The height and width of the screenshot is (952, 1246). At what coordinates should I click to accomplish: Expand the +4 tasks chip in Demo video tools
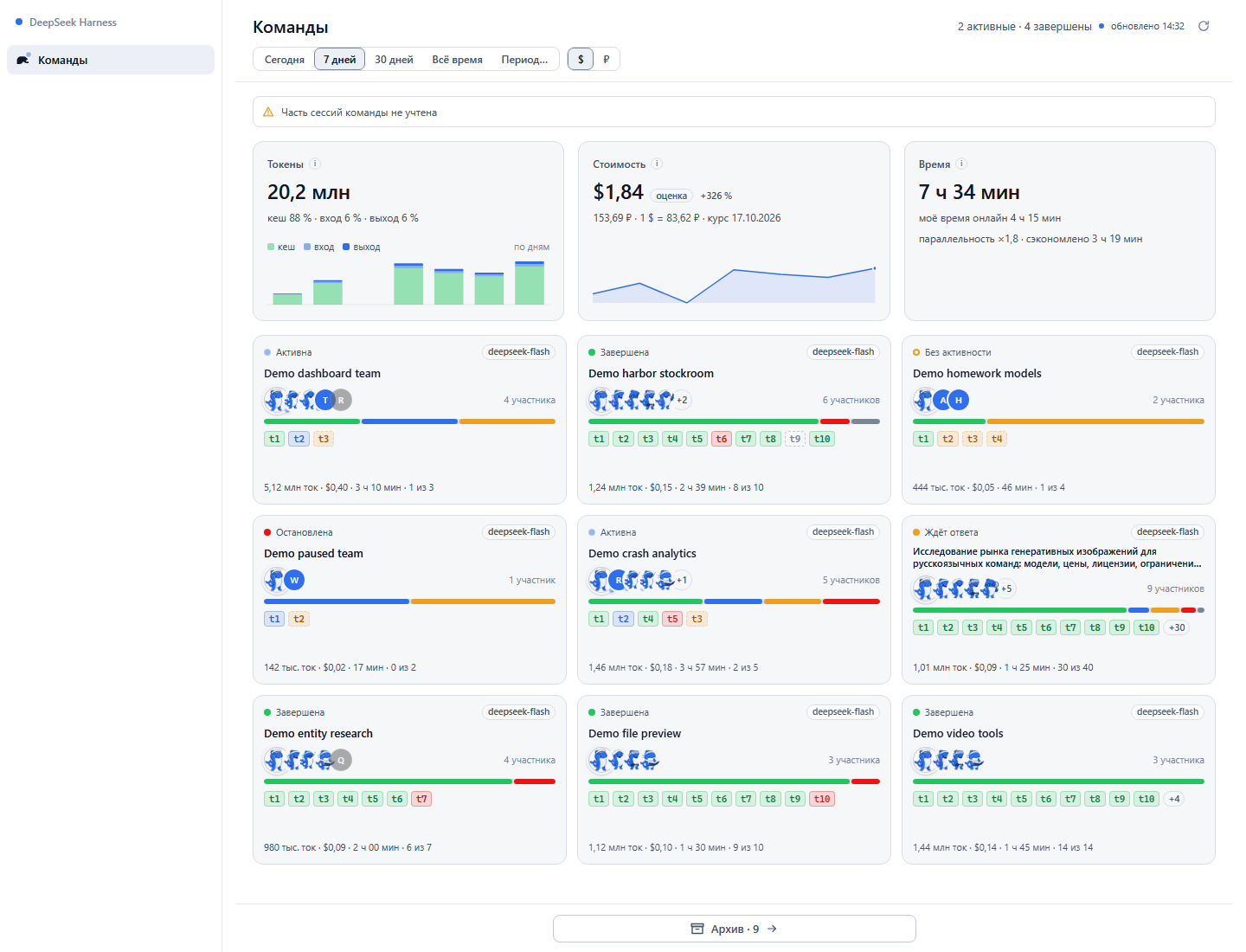coord(1174,799)
